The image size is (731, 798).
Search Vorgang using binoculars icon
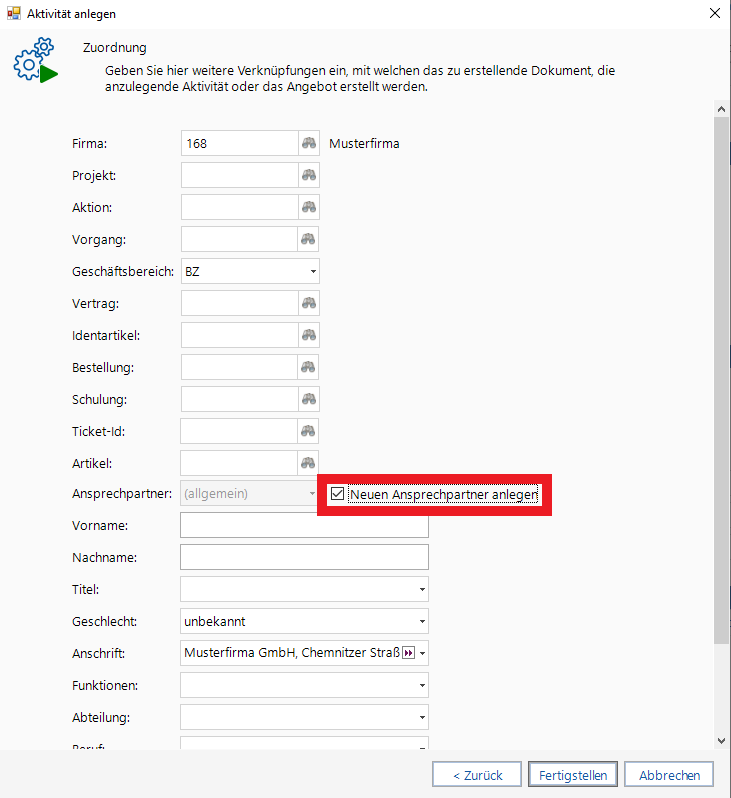[x=309, y=239]
